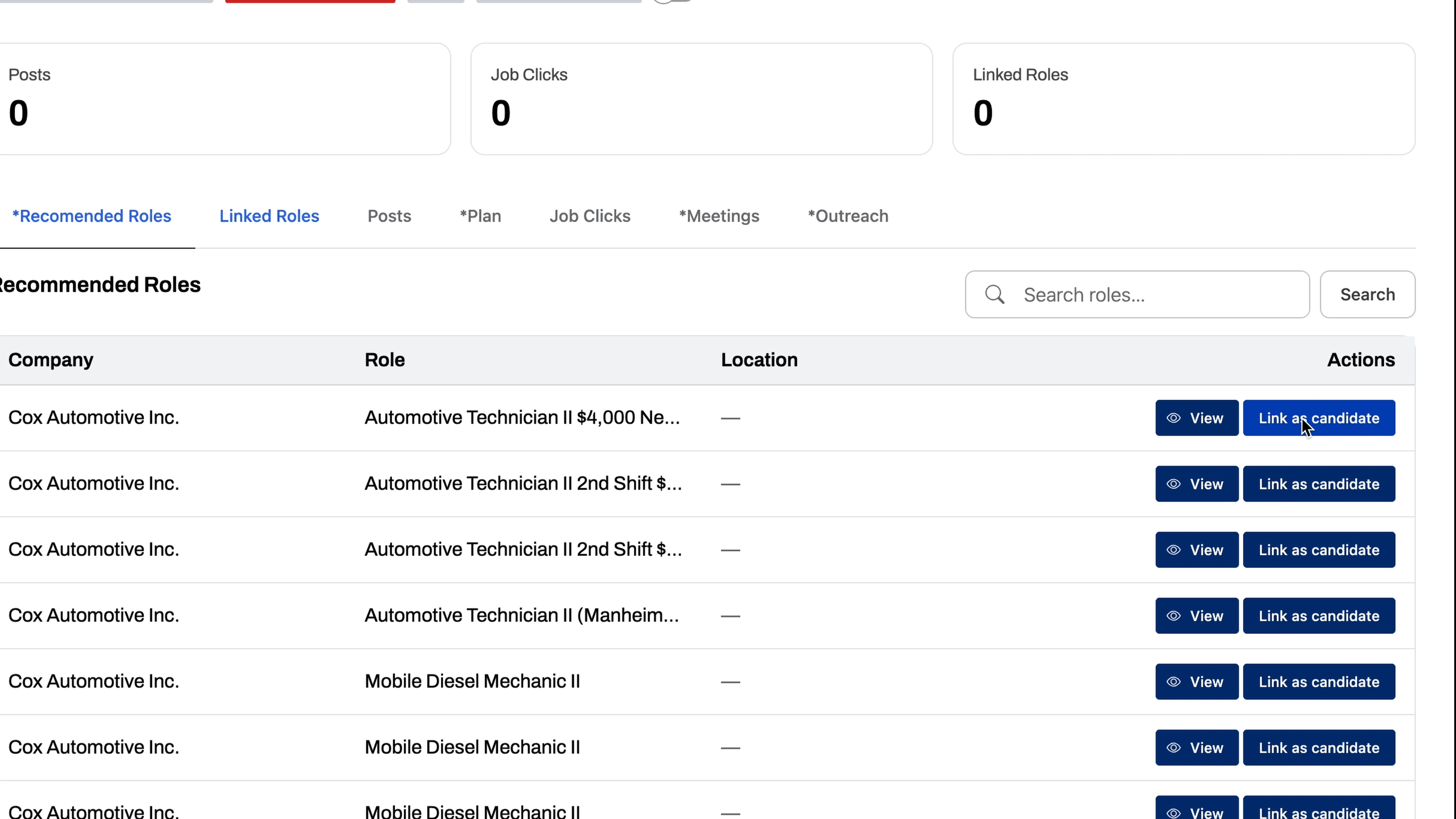The height and width of the screenshot is (819, 1456).
Task: Click the eye icon in the first row's View button
Action: [x=1174, y=418]
